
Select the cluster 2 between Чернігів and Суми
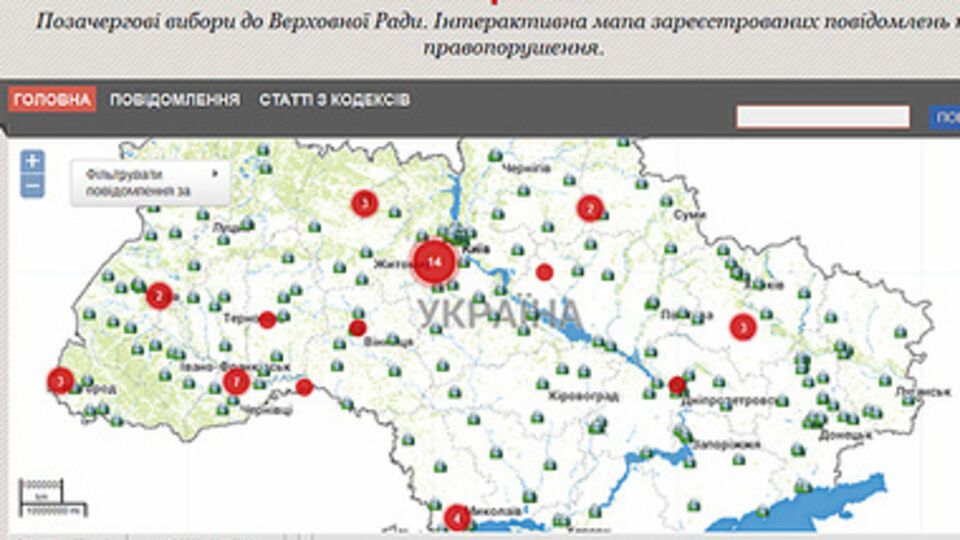[x=590, y=209]
